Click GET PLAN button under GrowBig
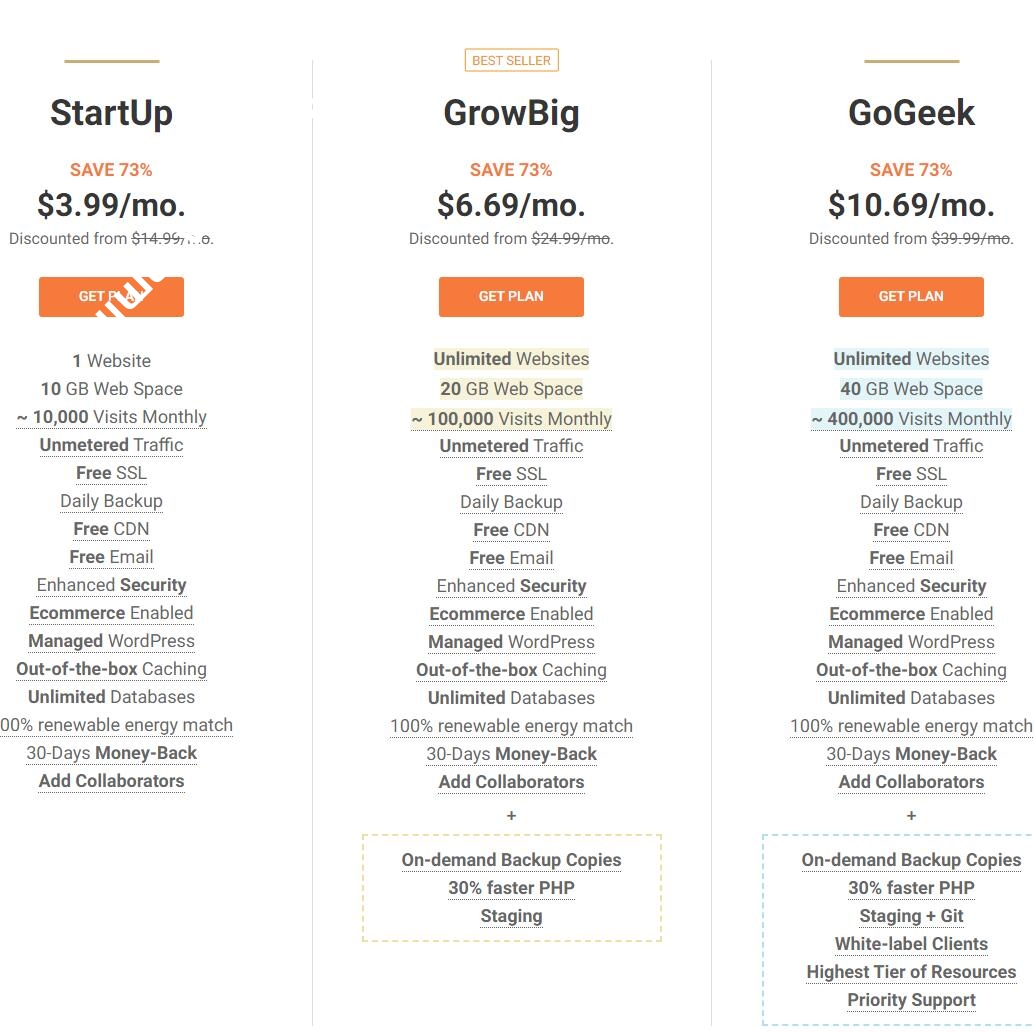This screenshot has height=1032, width=1034. (x=511, y=297)
